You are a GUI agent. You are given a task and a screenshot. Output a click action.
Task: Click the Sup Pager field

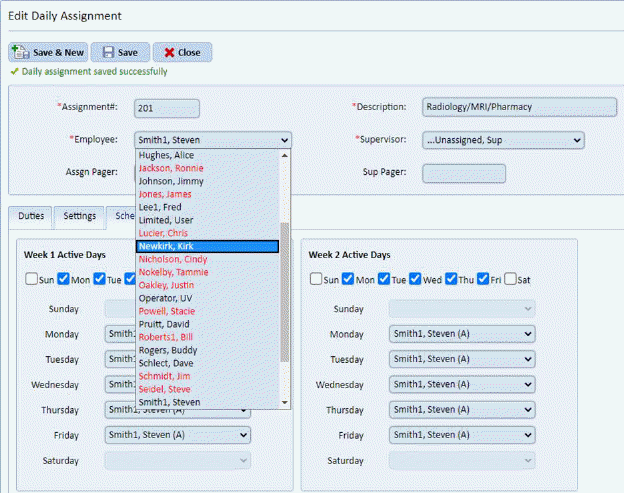pos(463,173)
